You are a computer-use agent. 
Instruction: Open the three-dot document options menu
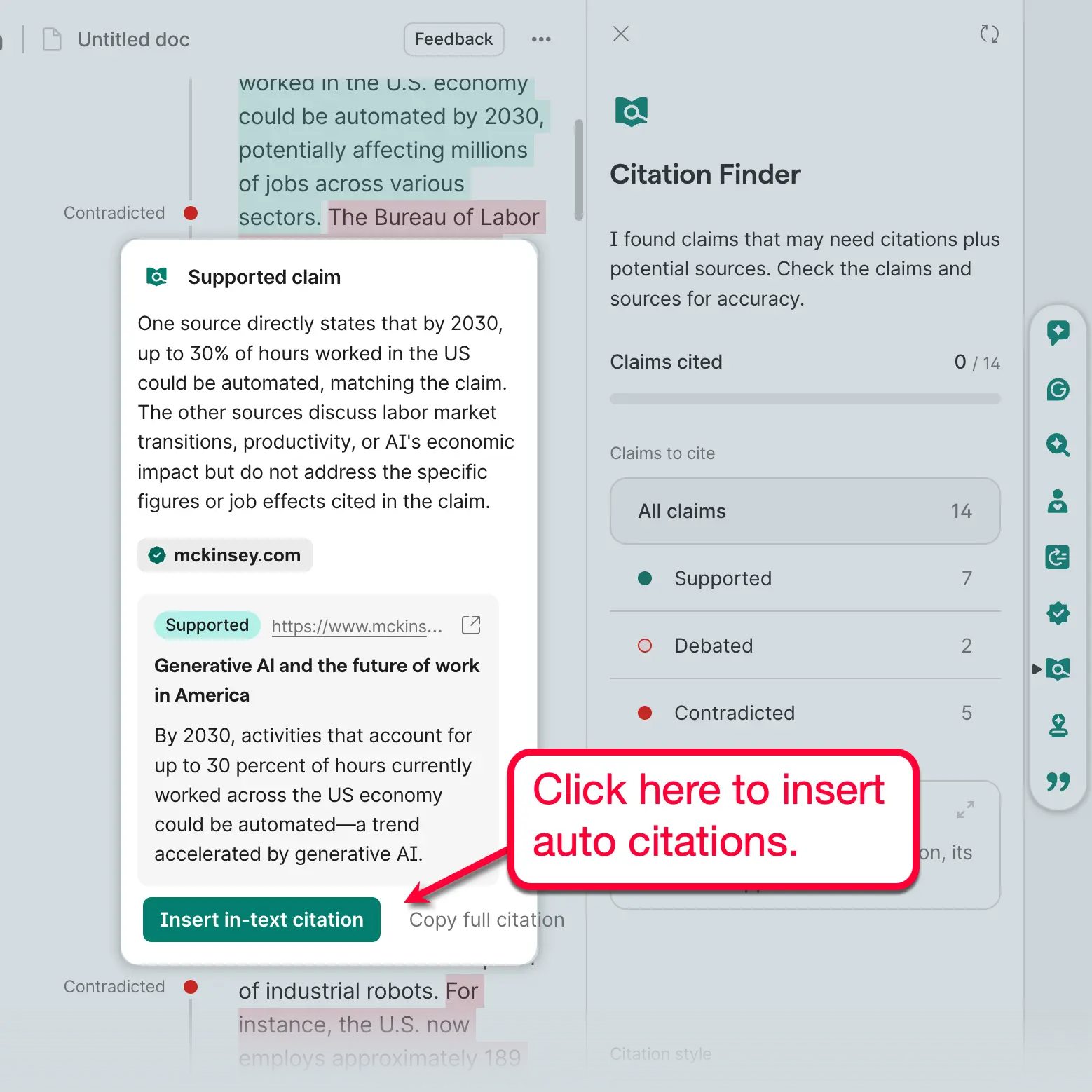pyautogui.click(x=541, y=39)
